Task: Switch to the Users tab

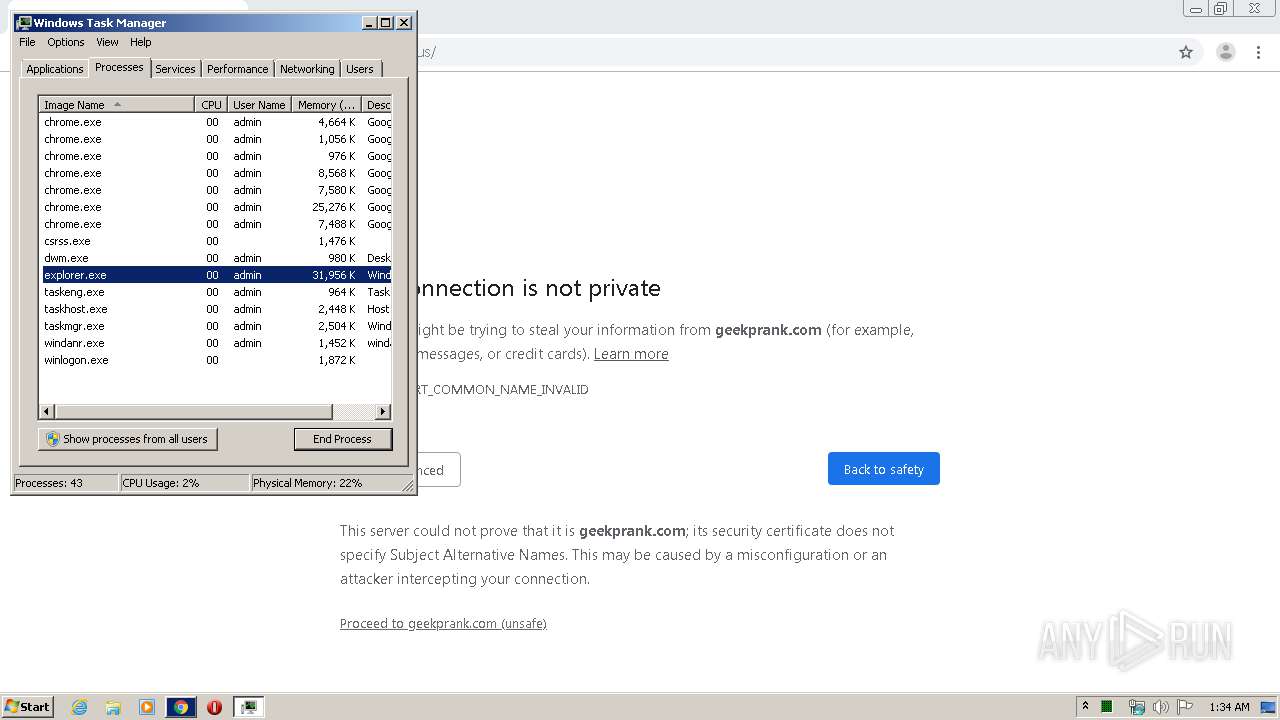Action: 360,69
